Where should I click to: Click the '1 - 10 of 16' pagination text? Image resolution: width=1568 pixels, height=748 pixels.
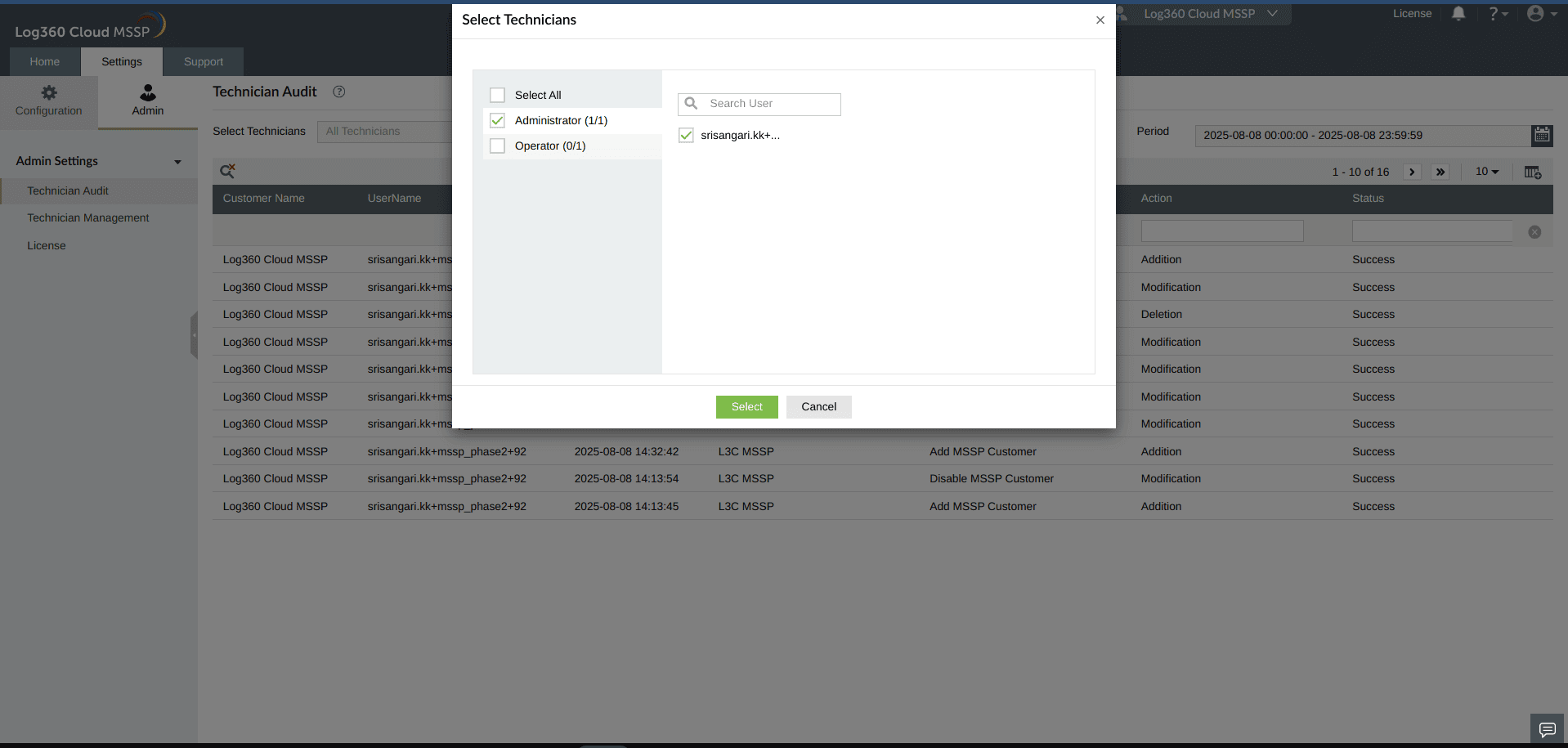pos(1360,172)
